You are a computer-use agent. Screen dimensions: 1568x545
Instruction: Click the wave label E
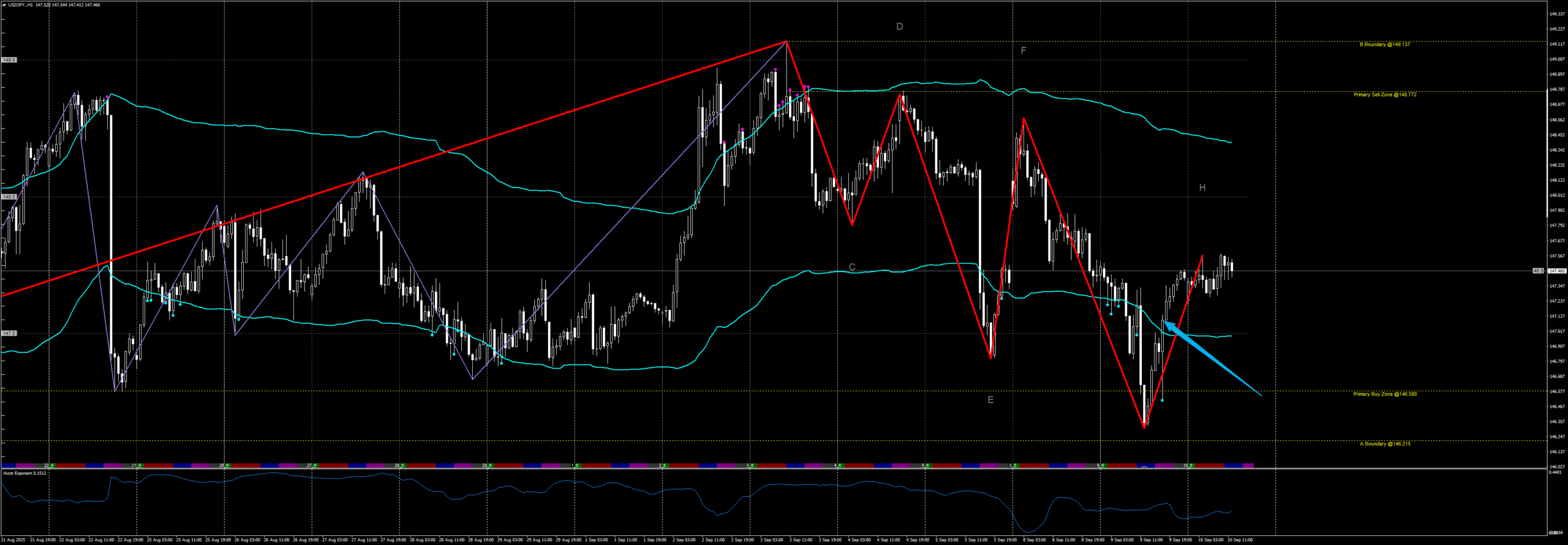click(990, 400)
